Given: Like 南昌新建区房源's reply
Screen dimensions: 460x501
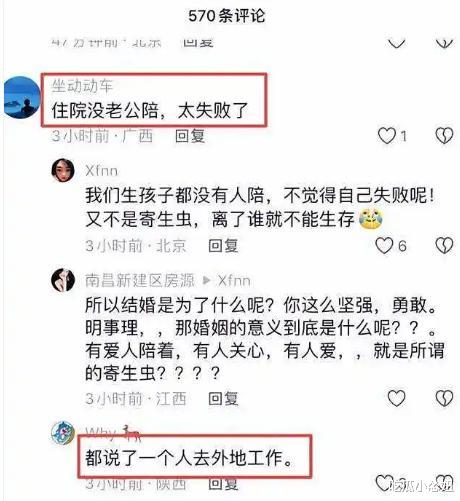Looking at the screenshot, I should pos(396,398).
